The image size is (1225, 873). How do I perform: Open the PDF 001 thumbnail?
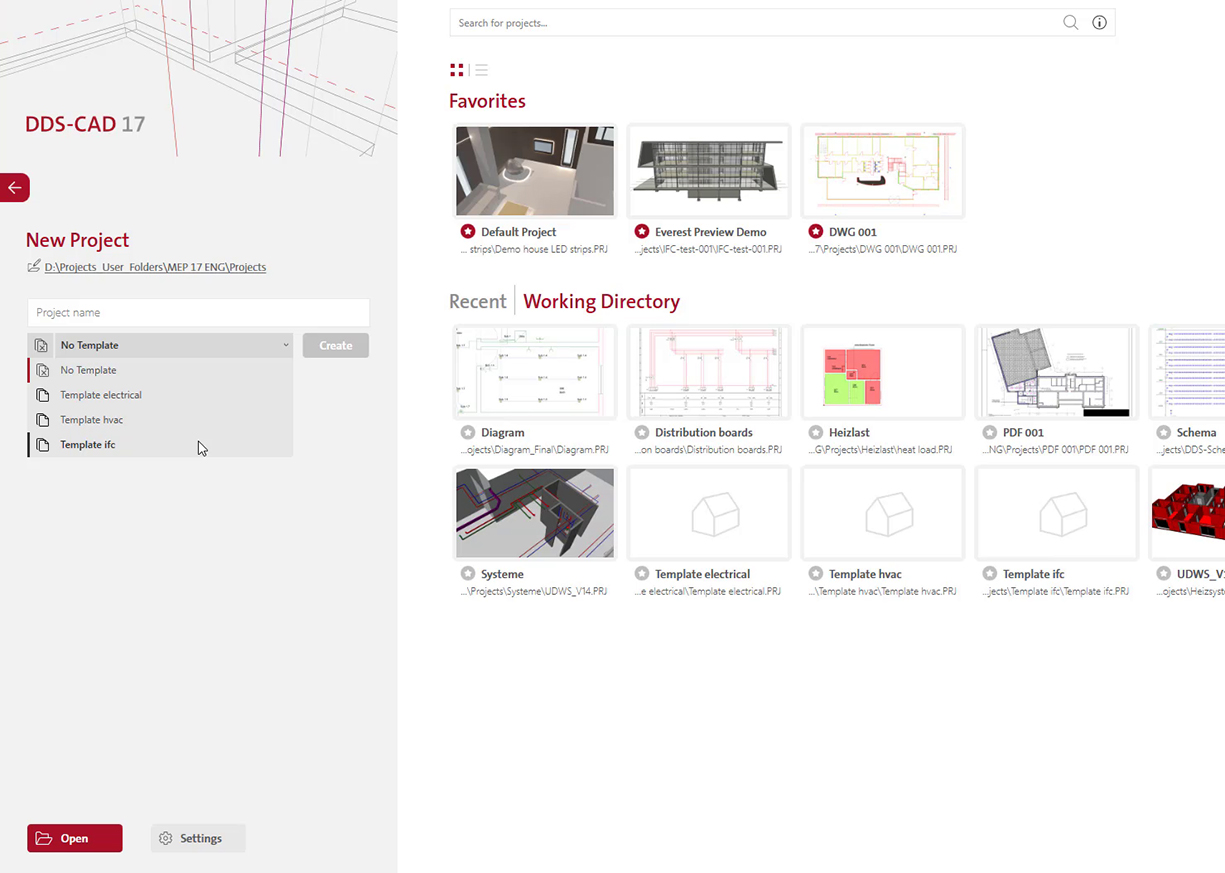click(x=1057, y=372)
